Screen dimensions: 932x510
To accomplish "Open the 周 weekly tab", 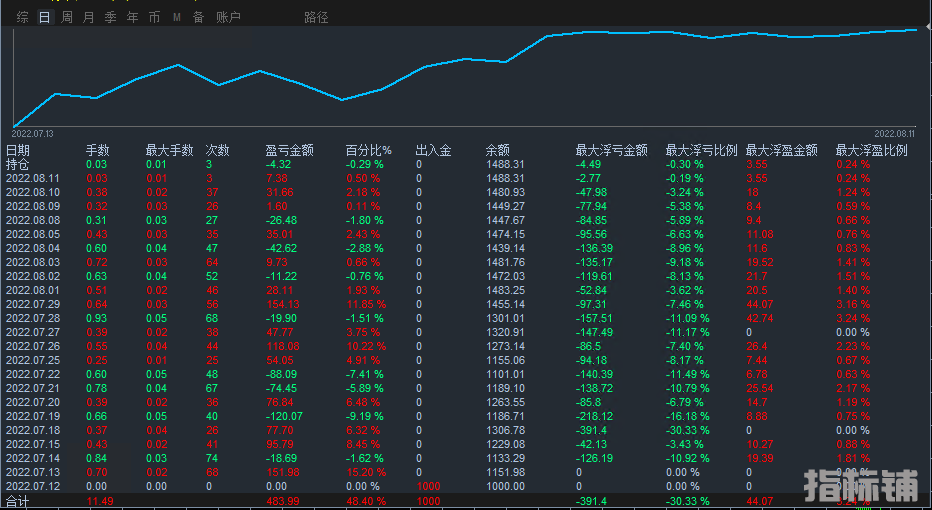I will 67,17.
